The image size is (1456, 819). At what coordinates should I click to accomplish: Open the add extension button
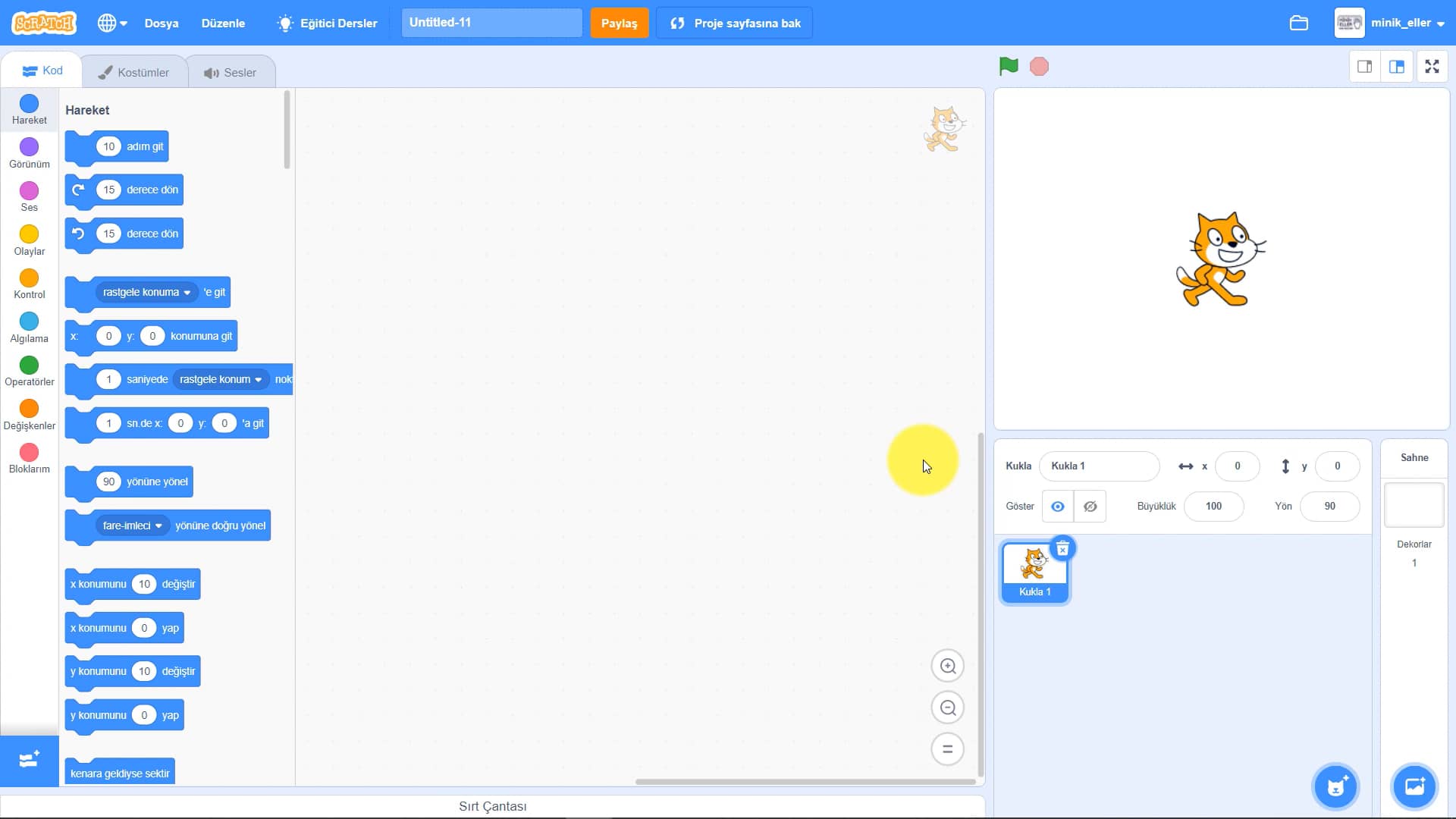[x=29, y=760]
